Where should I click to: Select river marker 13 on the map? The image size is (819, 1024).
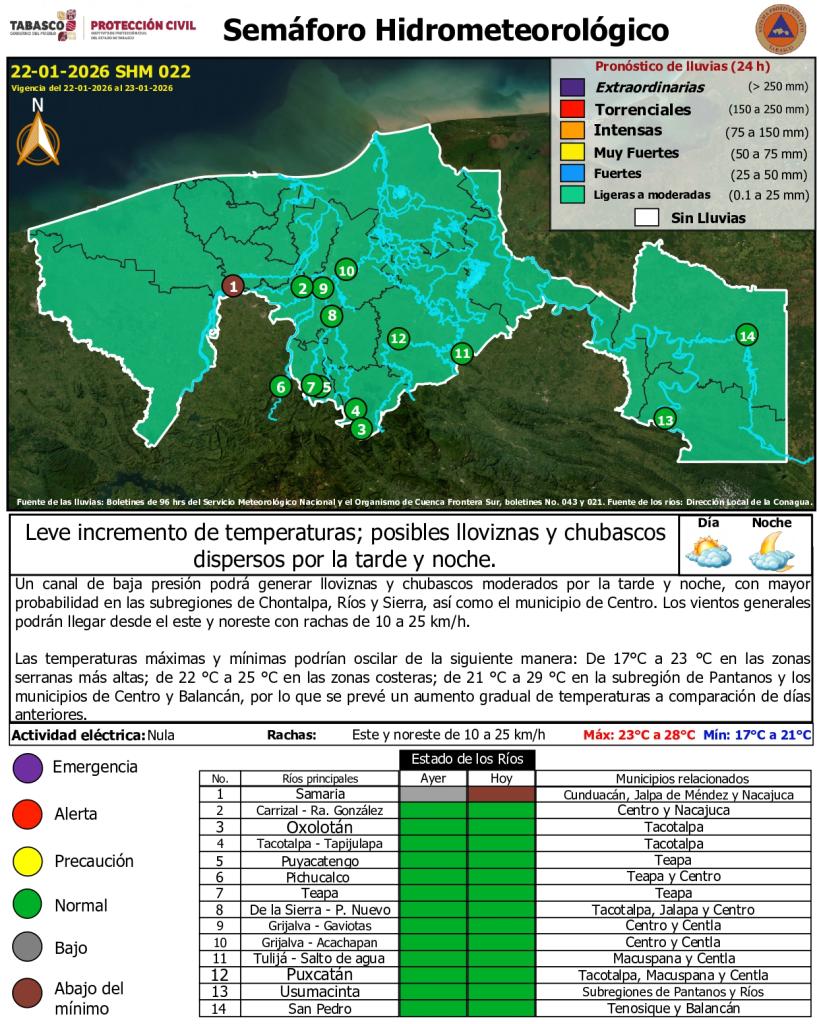pyautogui.click(x=664, y=418)
